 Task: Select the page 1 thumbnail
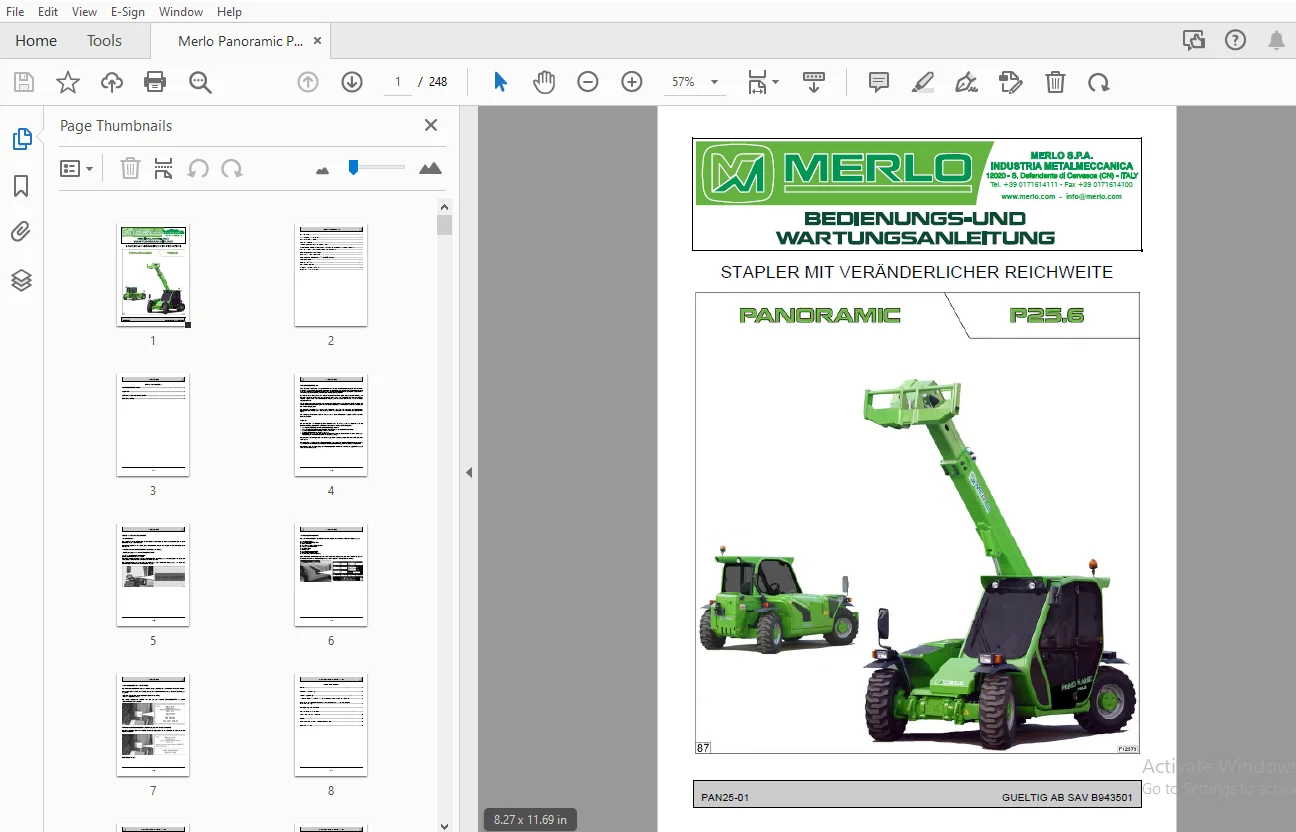coord(153,275)
